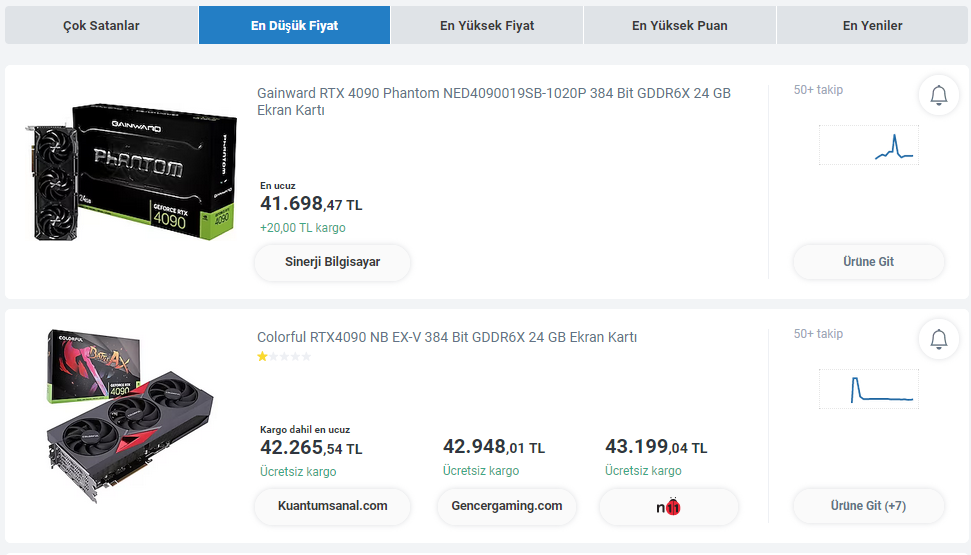Click Ücretsiz kargo under 42.265,54 TL
This screenshot has width=971, height=555.
298,472
